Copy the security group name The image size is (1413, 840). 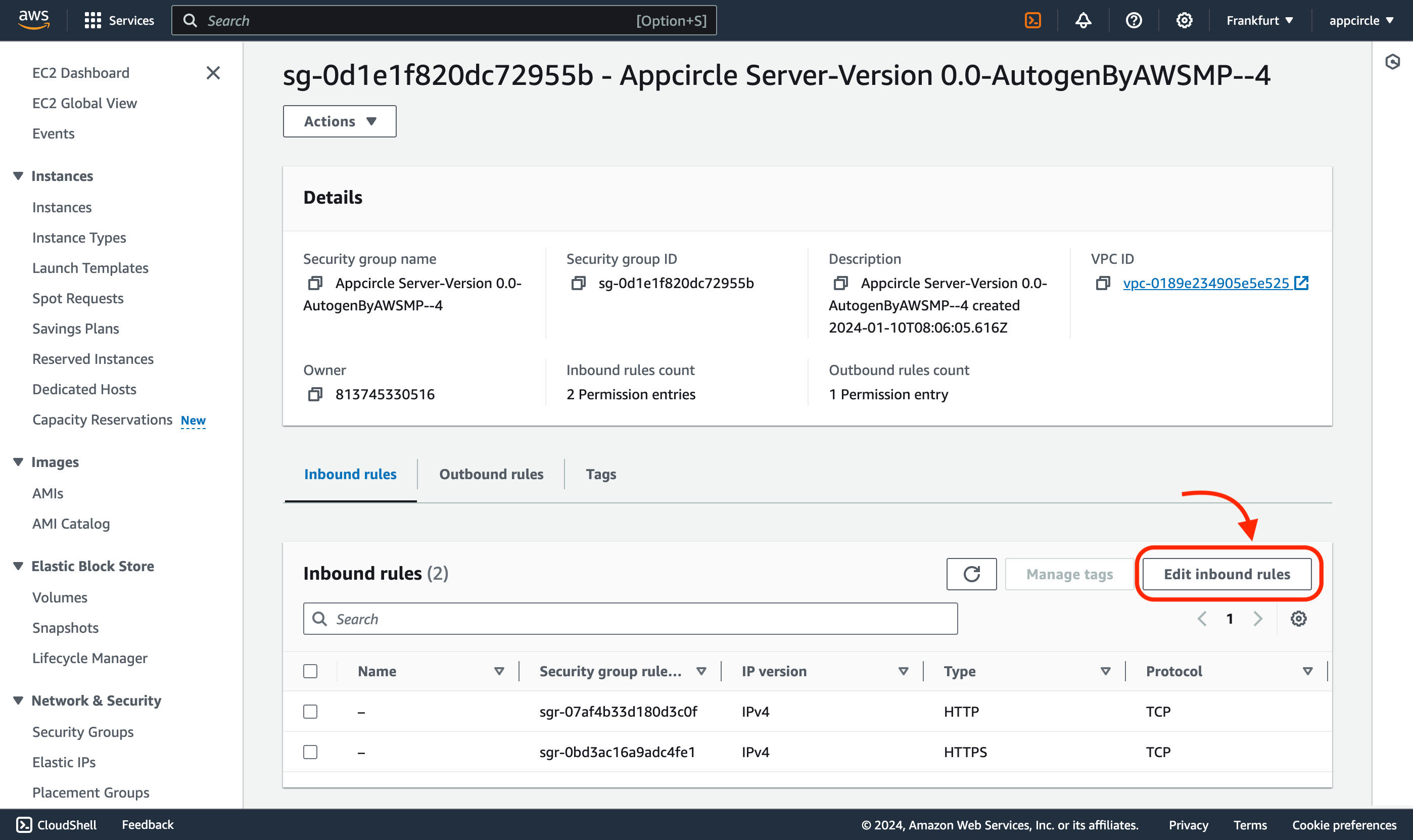[x=315, y=283]
